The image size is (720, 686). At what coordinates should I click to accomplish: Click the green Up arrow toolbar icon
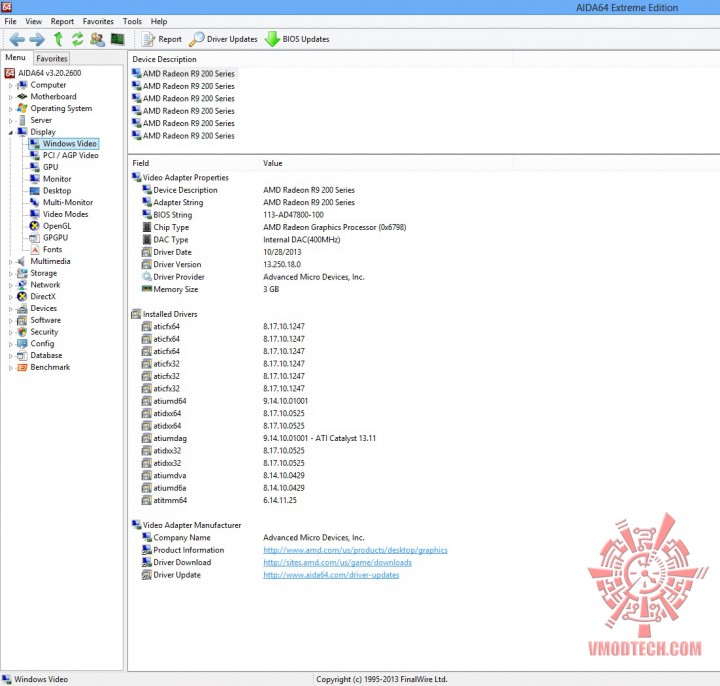[58, 39]
